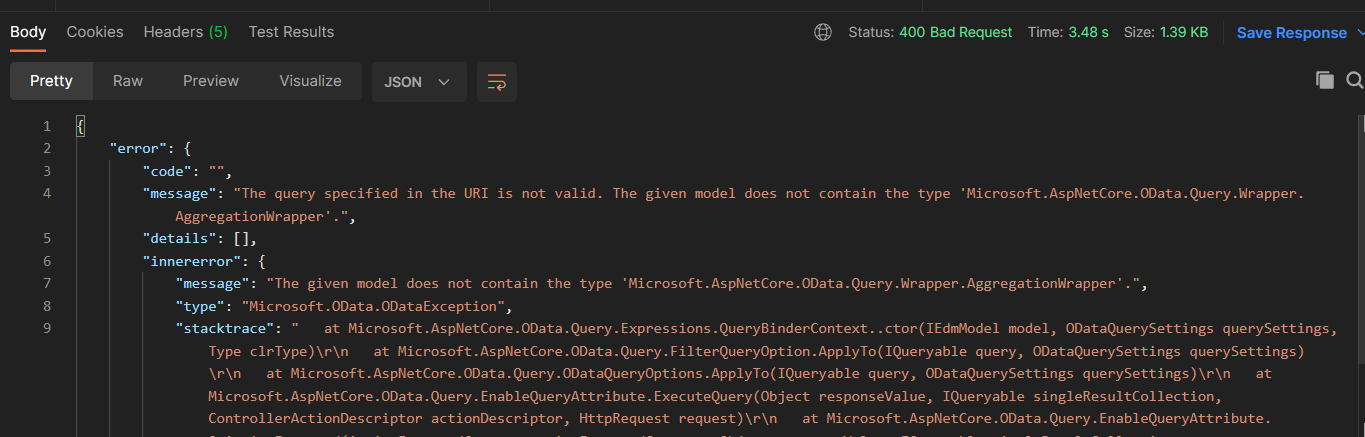The width and height of the screenshot is (1365, 437).
Task: Open the Cookies tab
Action: click(x=95, y=32)
